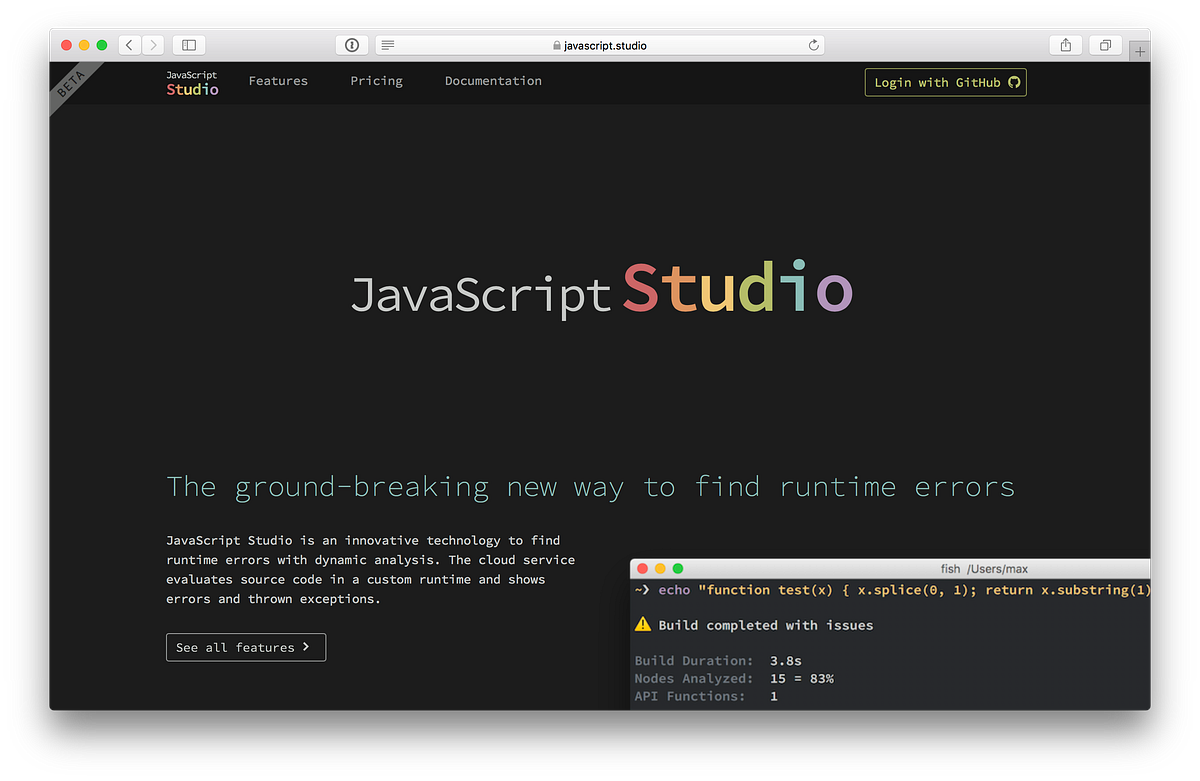The width and height of the screenshot is (1200, 781).
Task: Open the Features menu item
Action: (x=278, y=81)
